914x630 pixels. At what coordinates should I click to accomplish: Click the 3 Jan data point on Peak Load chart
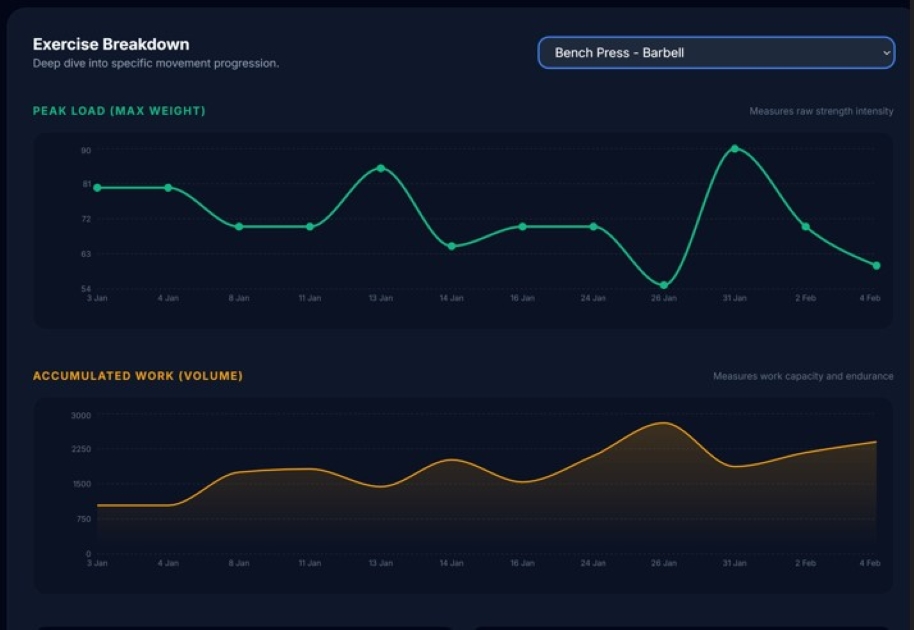point(97,188)
